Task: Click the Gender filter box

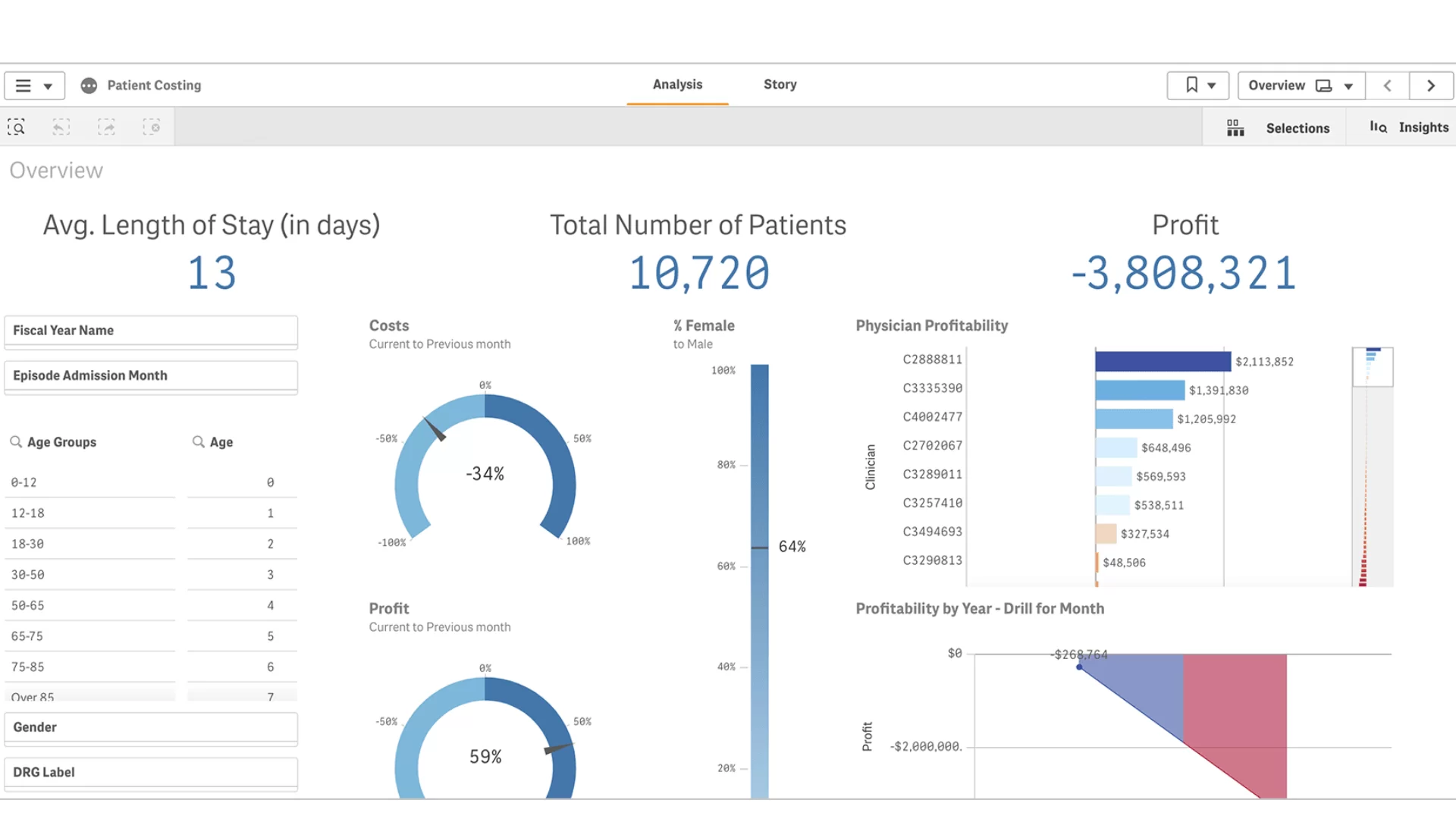Action: click(x=151, y=727)
